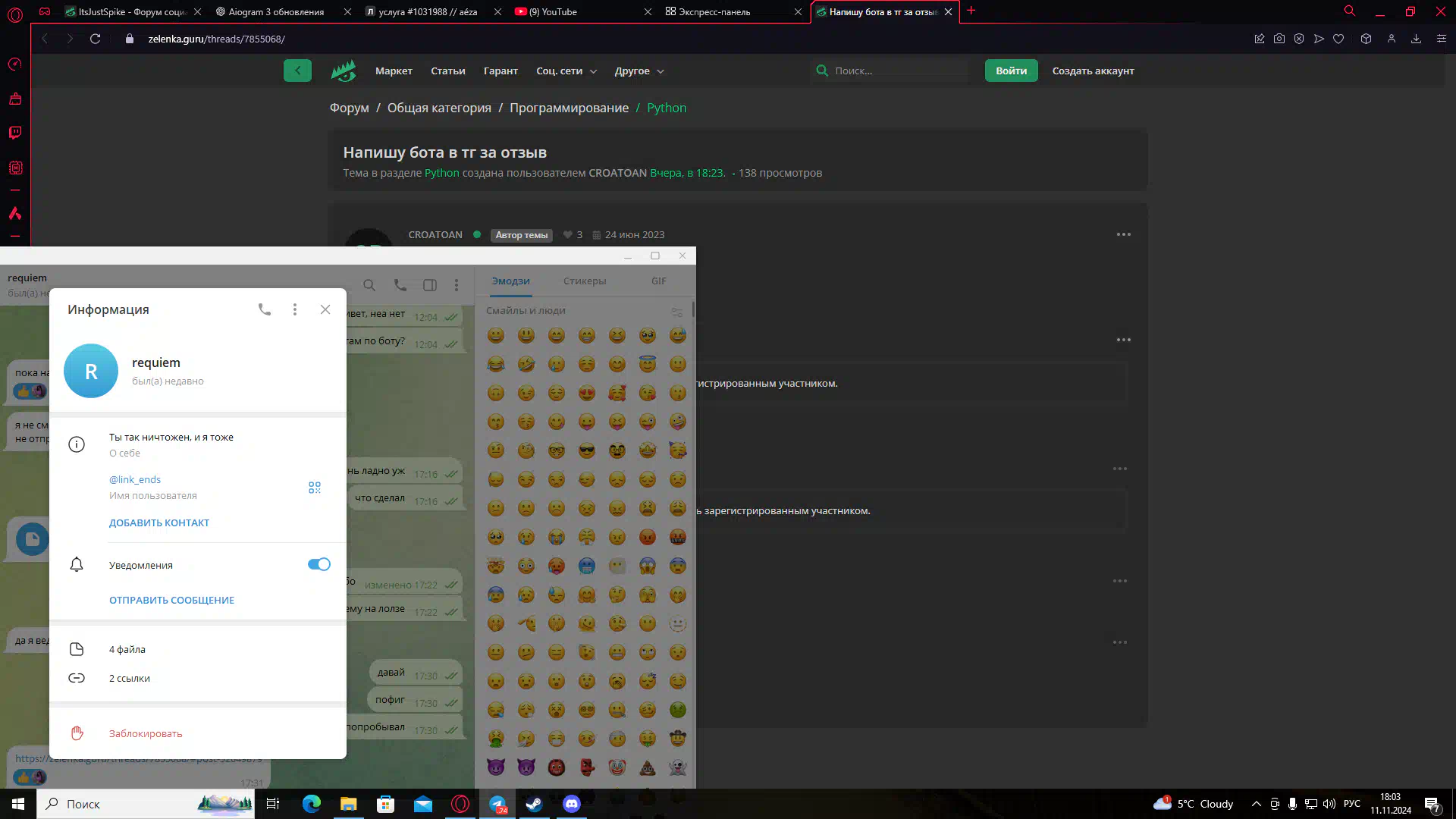Screen dimensions: 1456x819
Task: Click Создать аккаунт link
Action: [1093, 71]
